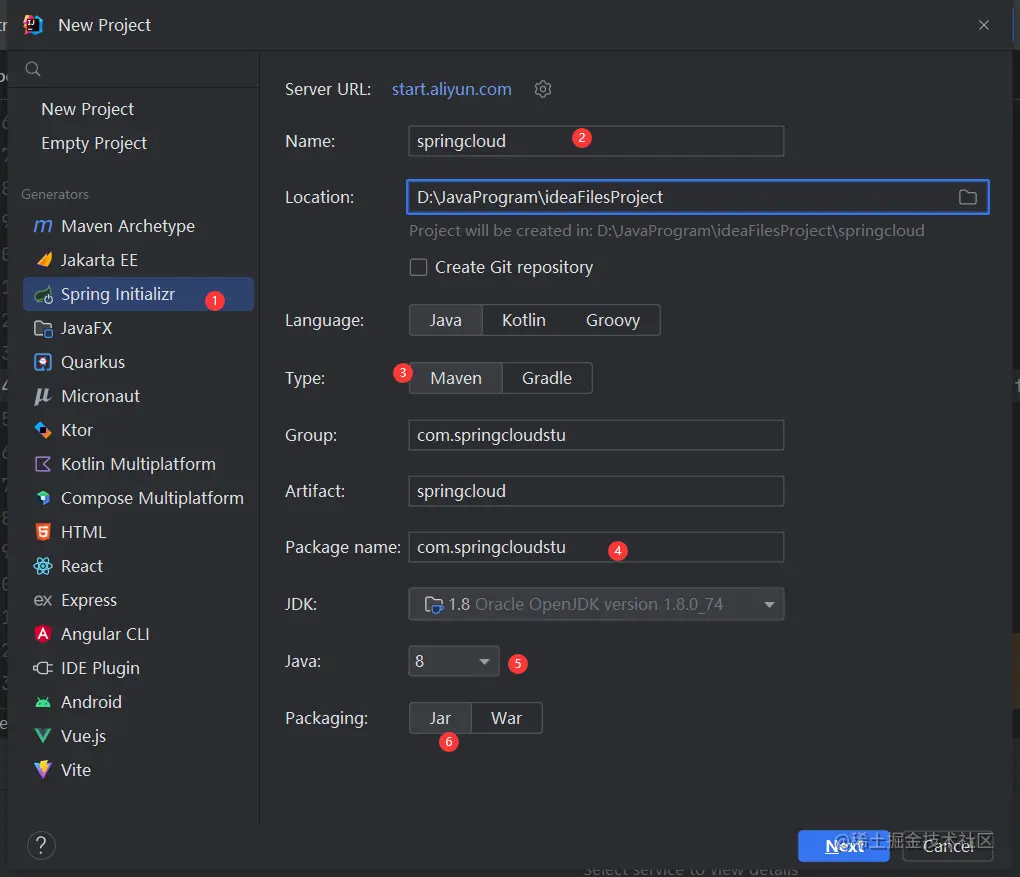Select Groovy language option
1020x877 pixels.
tap(613, 320)
